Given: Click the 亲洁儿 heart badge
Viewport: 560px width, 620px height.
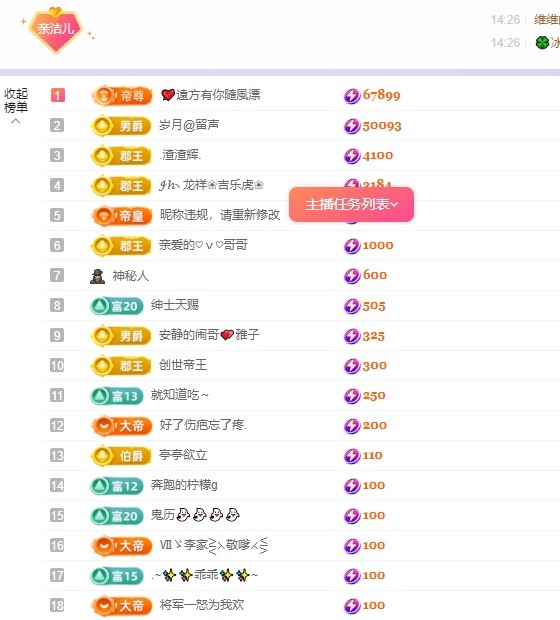Looking at the screenshot, I should (x=55, y=29).
